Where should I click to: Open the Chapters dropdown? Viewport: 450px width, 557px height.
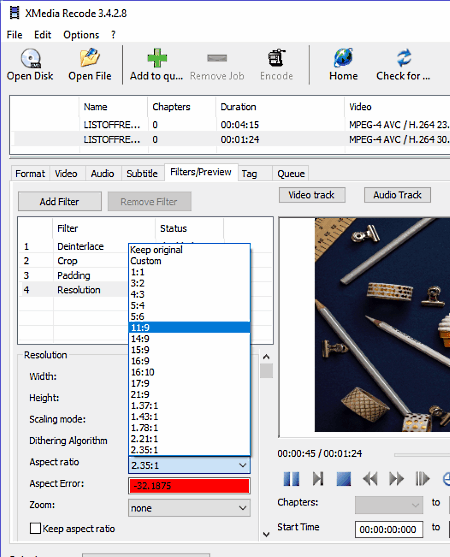(x=389, y=505)
